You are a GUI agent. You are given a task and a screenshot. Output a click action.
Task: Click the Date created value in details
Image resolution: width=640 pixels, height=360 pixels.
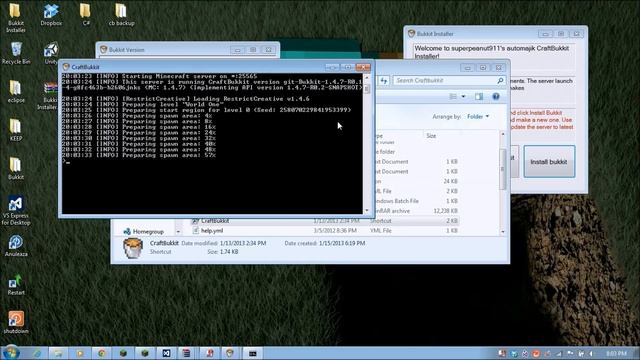[x=342, y=243]
